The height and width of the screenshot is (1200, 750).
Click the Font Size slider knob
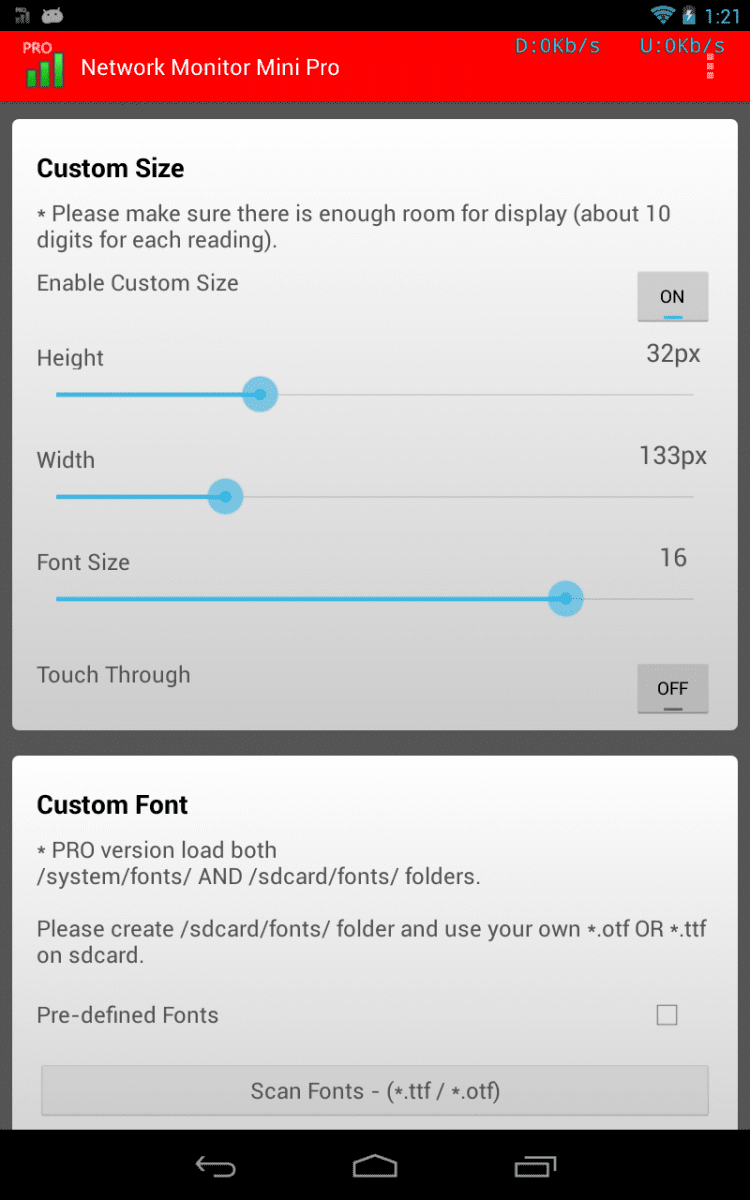(x=566, y=599)
